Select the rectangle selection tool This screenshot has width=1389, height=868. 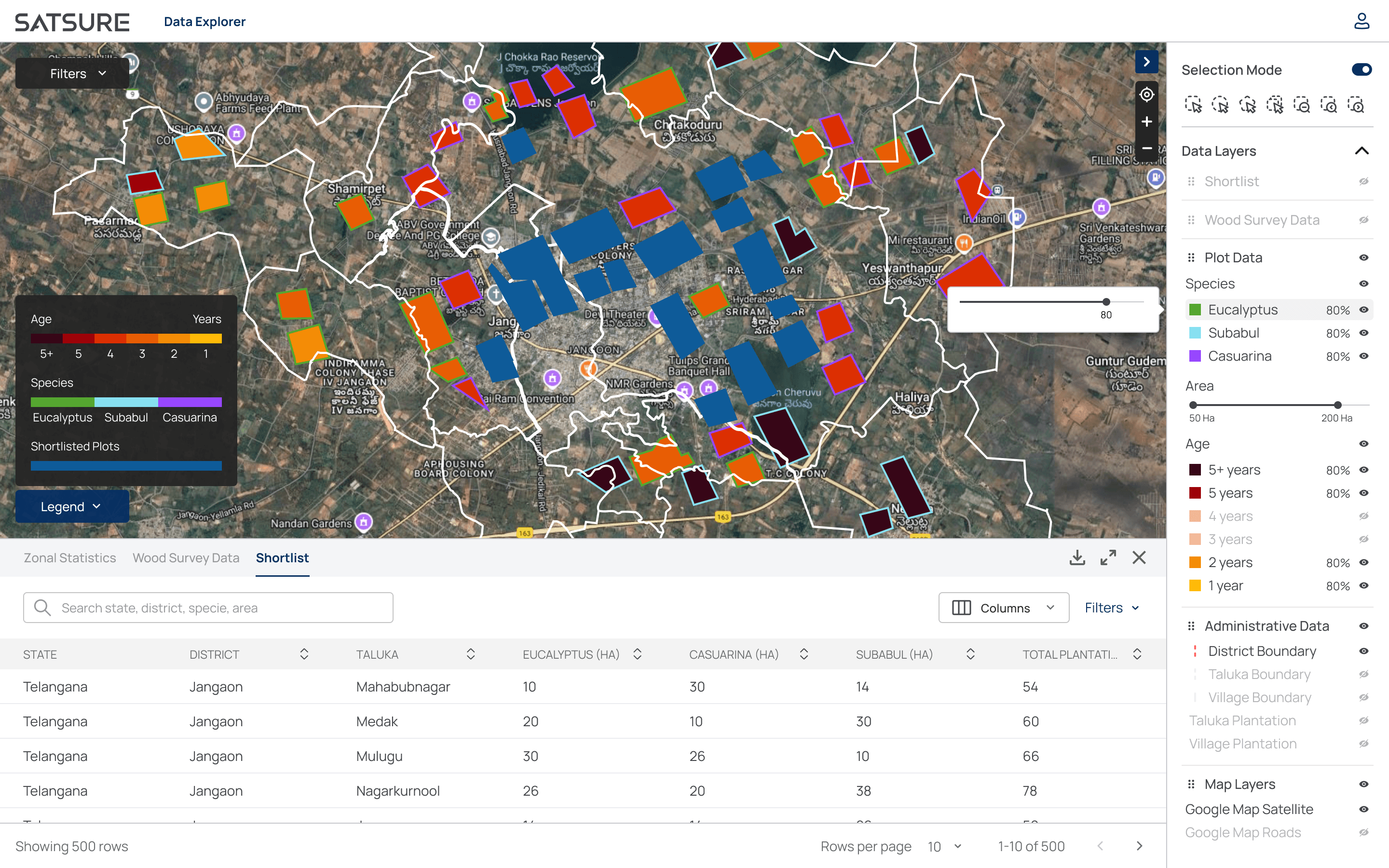click(1193, 105)
